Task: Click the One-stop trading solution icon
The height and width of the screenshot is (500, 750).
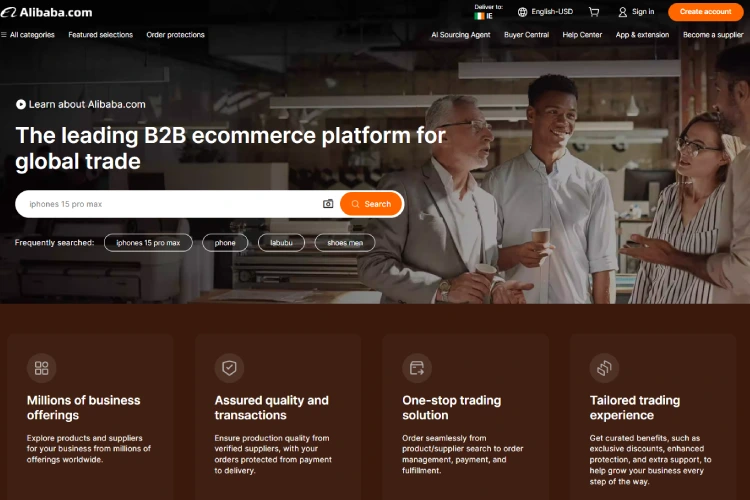Action: coord(417,368)
